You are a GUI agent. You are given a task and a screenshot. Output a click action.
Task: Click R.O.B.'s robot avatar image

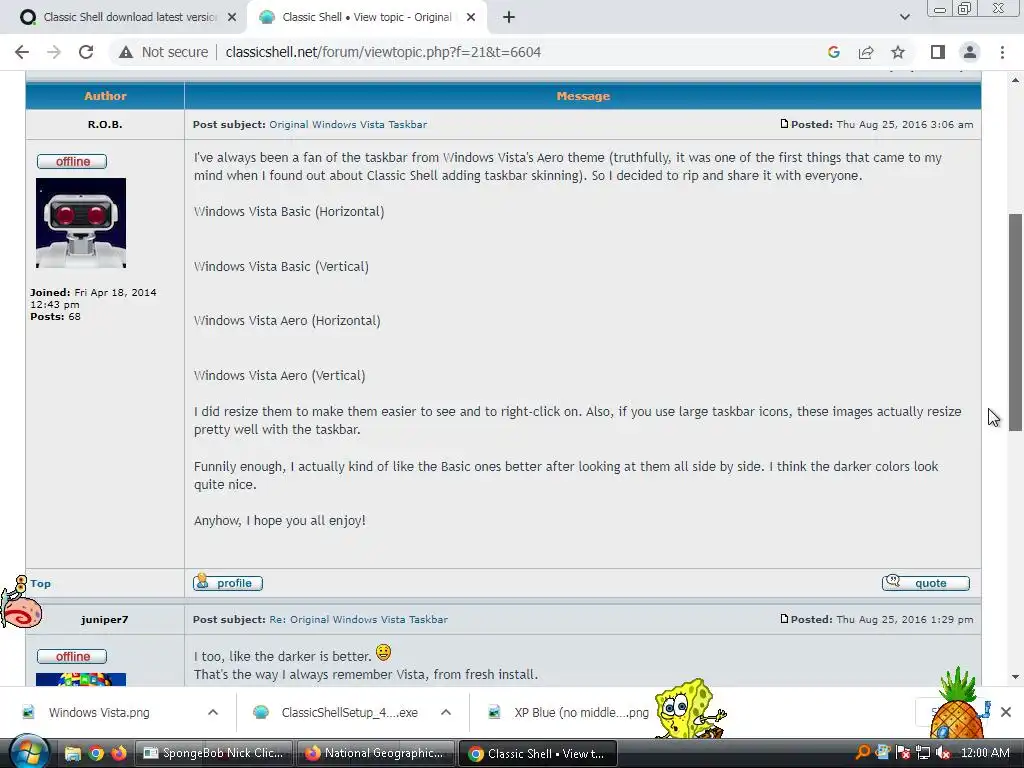click(x=81, y=223)
